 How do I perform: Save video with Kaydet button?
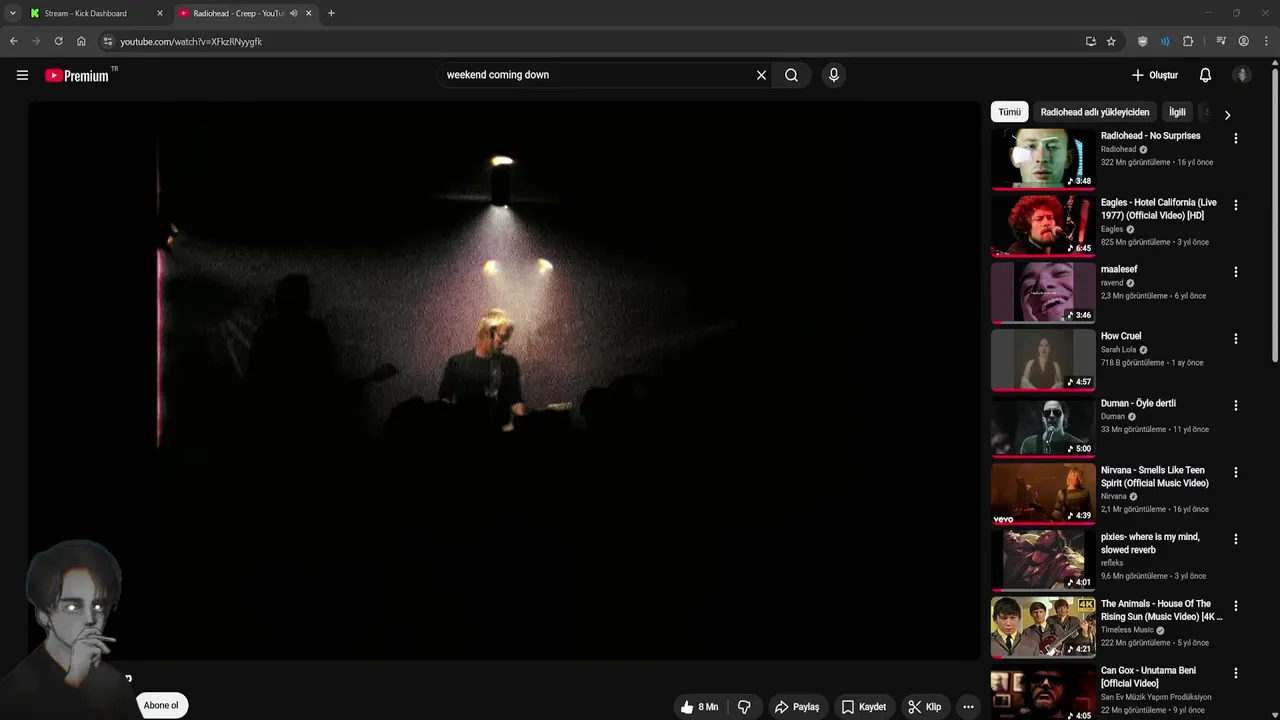pyautogui.click(x=864, y=707)
